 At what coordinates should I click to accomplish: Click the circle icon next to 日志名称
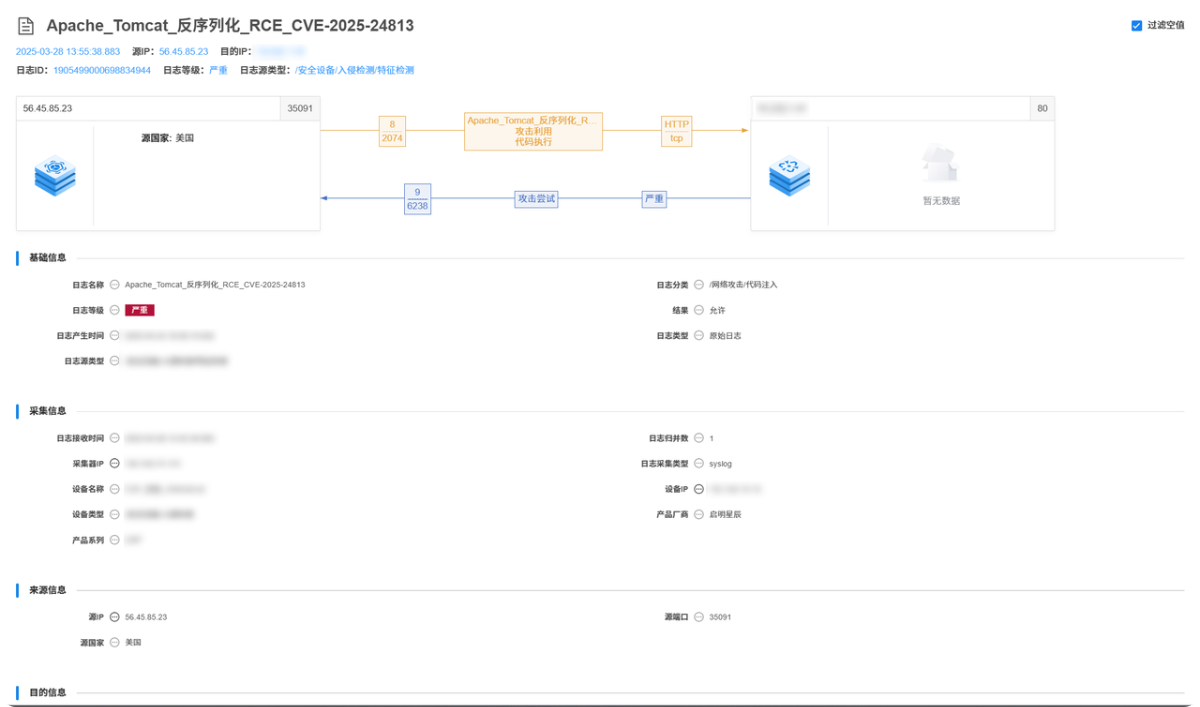coord(115,285)
